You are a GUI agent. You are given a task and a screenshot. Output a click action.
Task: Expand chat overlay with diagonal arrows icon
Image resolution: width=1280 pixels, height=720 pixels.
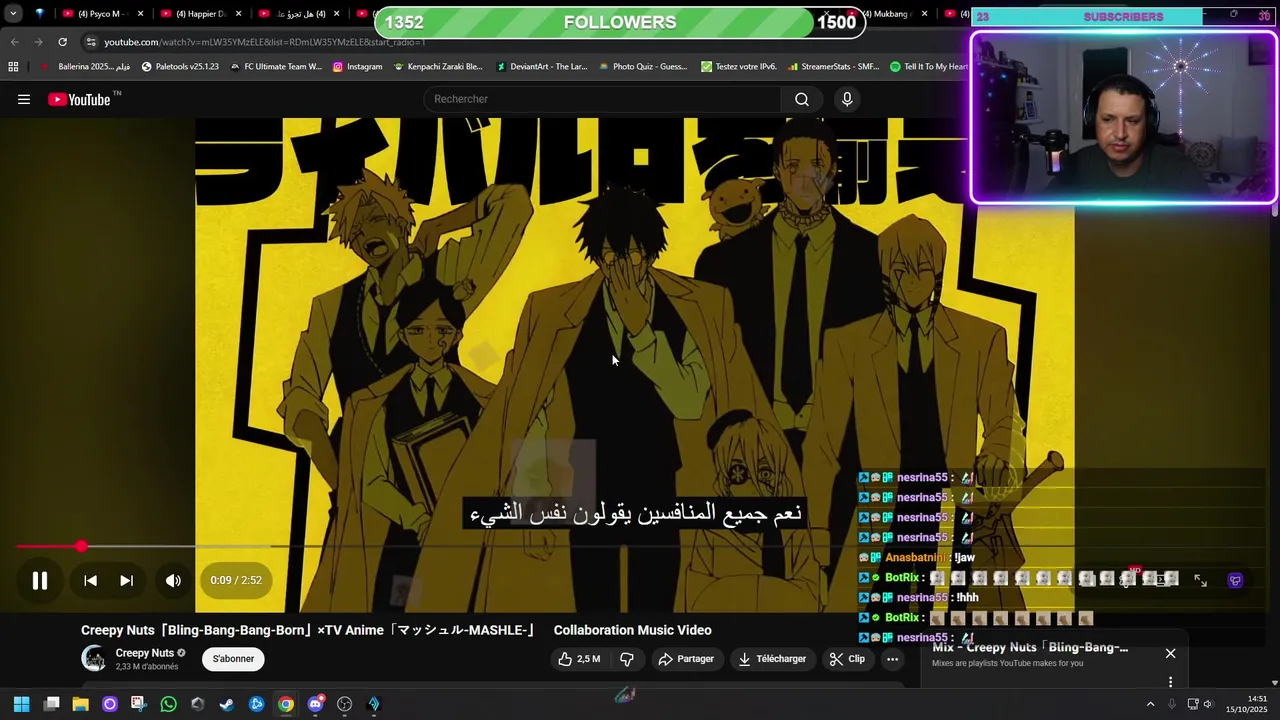tap(1200, 580)
